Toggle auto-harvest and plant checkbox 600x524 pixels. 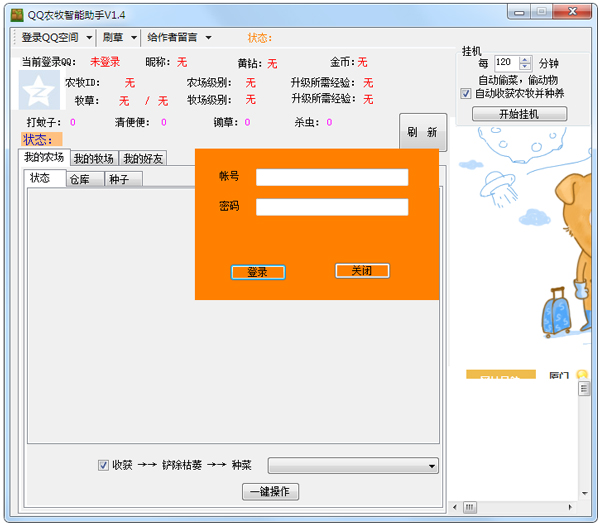(x=466, y=93)
